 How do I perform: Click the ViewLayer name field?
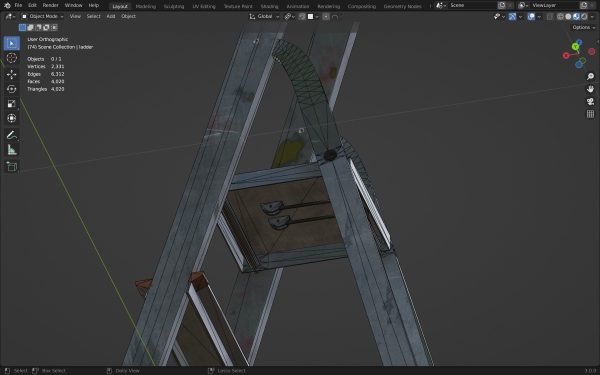(555, 5)
